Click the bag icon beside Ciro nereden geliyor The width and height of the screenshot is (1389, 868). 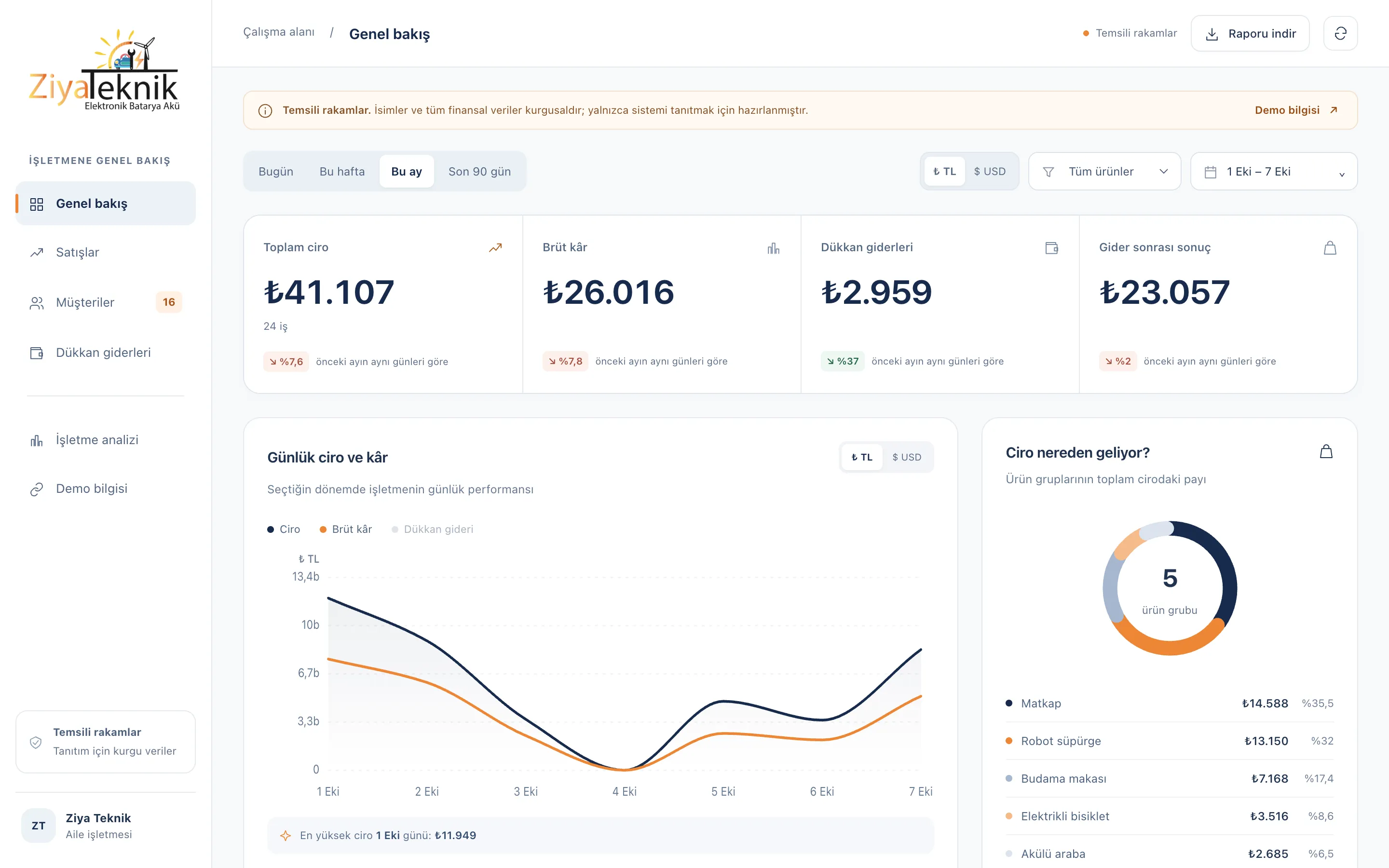pyautogui.click(x=1326, y=452)
